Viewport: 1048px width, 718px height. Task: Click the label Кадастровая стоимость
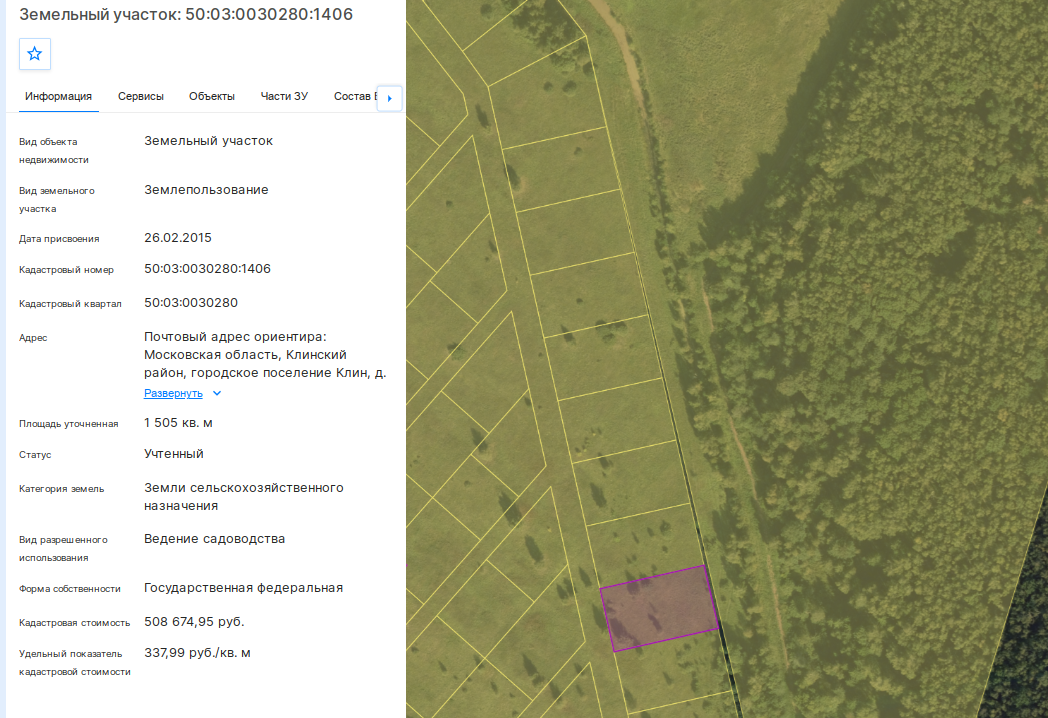tap(75, 623)
